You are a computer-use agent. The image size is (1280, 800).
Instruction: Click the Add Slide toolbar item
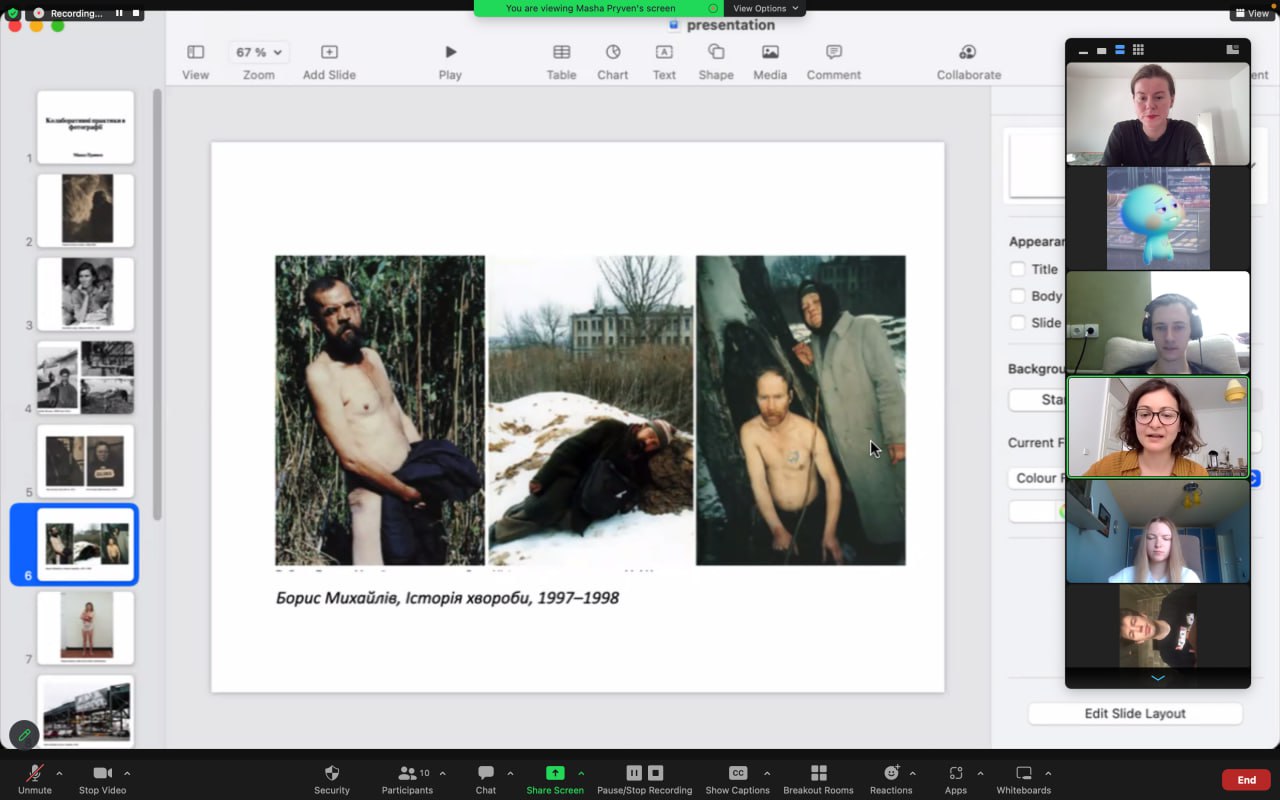pos(329,61)
